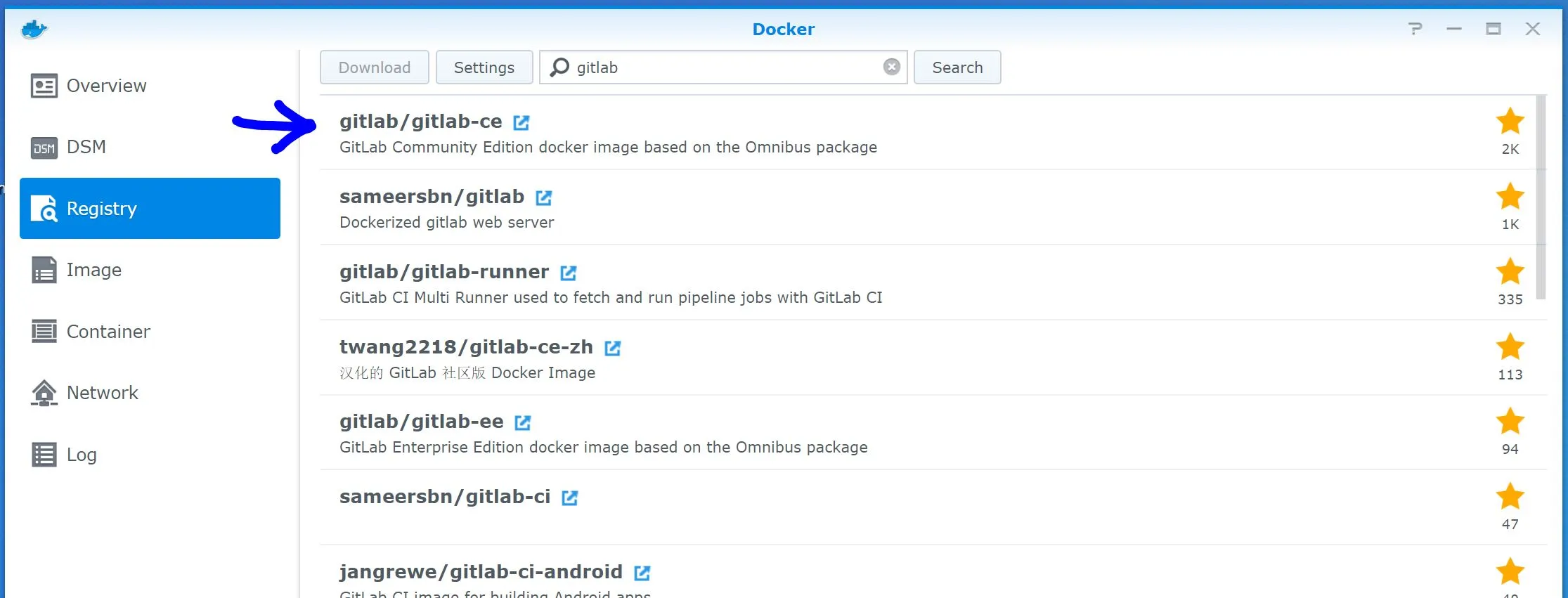The image size is (1568, 598).
Task: Click the star icon for gitlab/gitlab-runner
Action: click(1510, 272)
